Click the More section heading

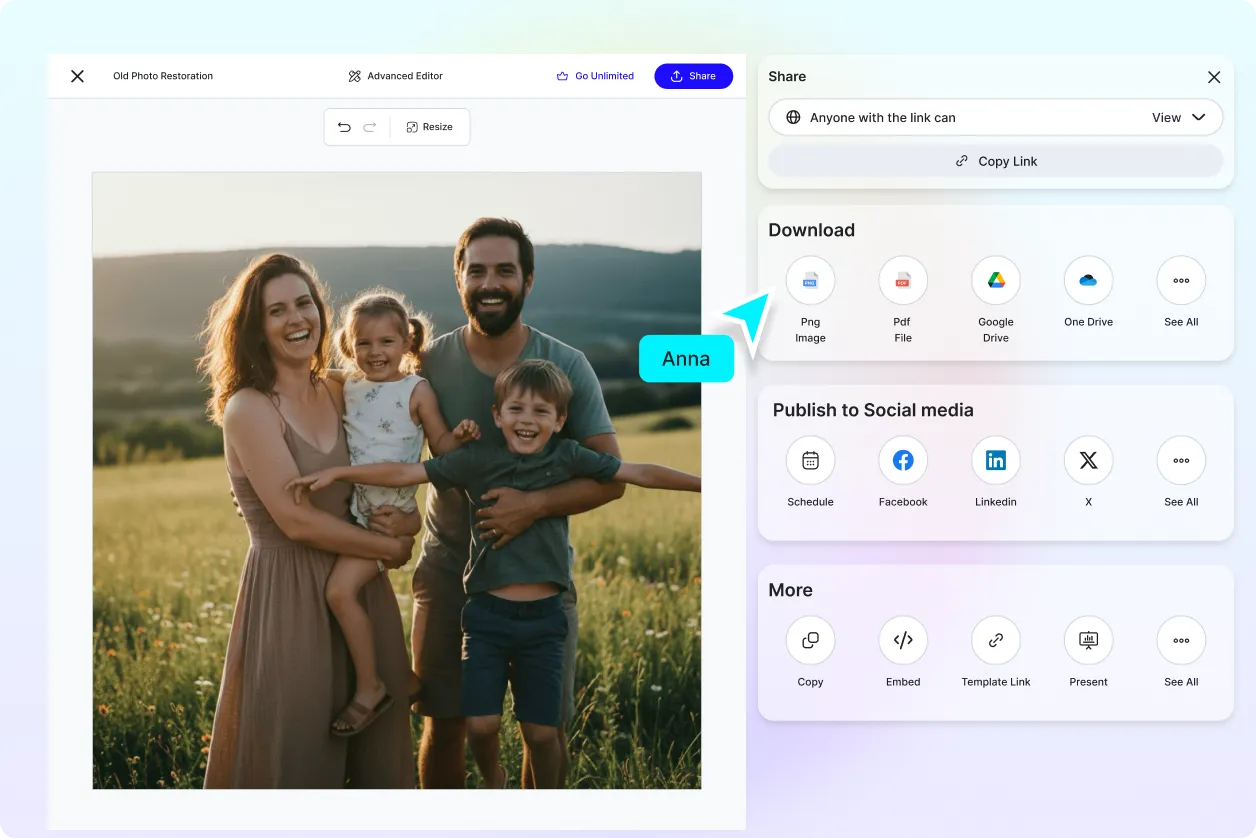pyautogui.click(x=790, y=590)
